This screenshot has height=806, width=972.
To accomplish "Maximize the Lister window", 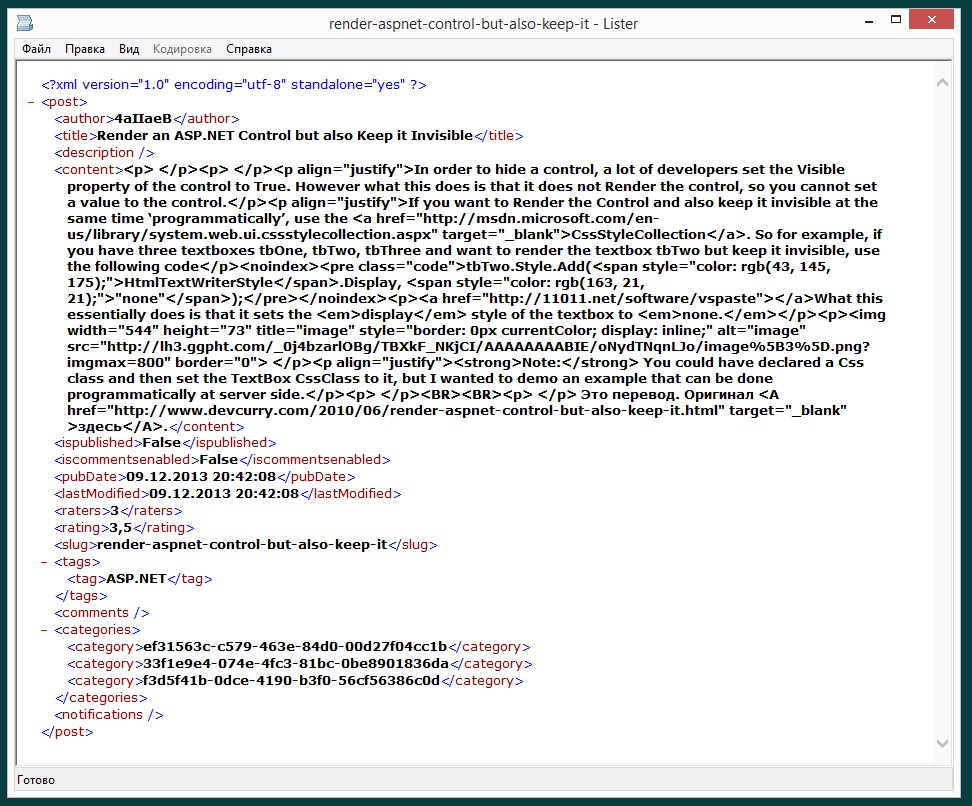I will 896,20.
